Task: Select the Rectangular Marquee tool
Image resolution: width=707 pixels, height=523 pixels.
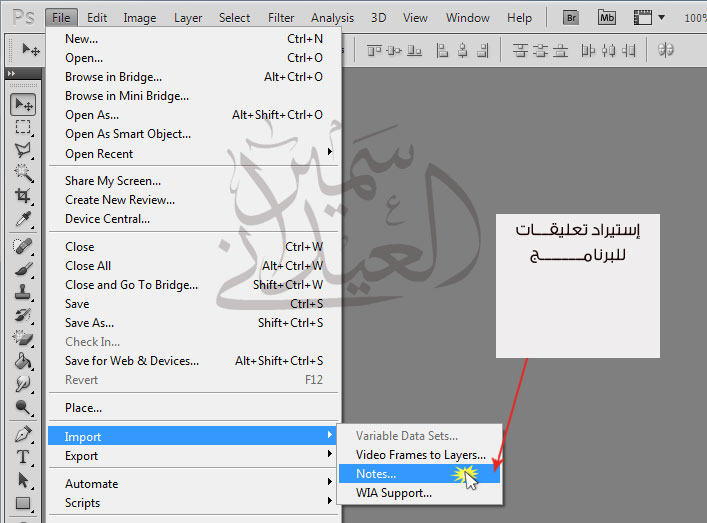Action: (x=23, y=127)
